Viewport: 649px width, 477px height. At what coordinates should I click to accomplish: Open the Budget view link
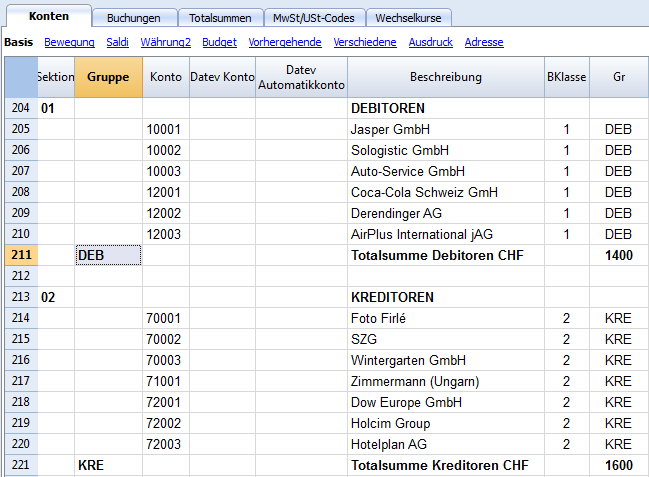219,42
